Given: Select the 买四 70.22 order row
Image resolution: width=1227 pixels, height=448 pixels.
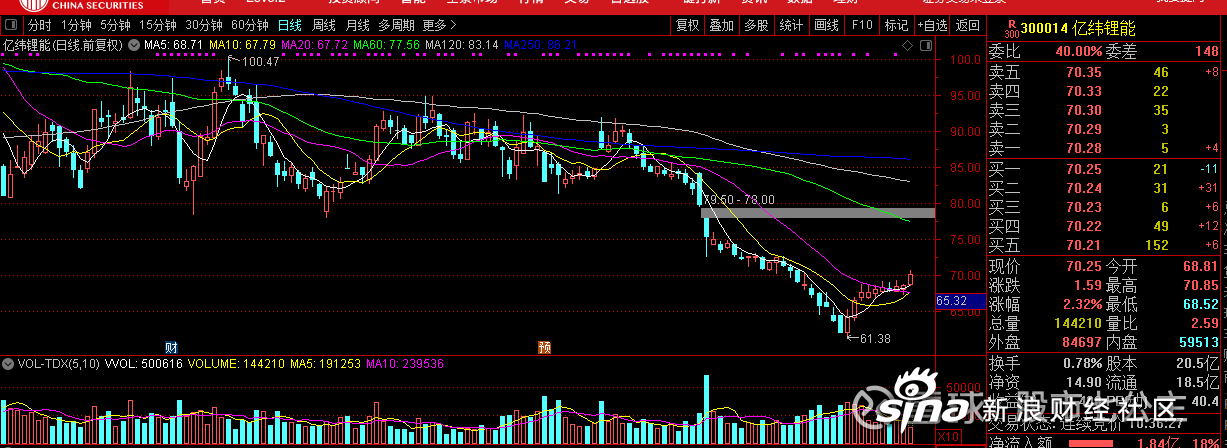Looking at the screenshot, I should pyautogui.click(x=1105, y=226).
